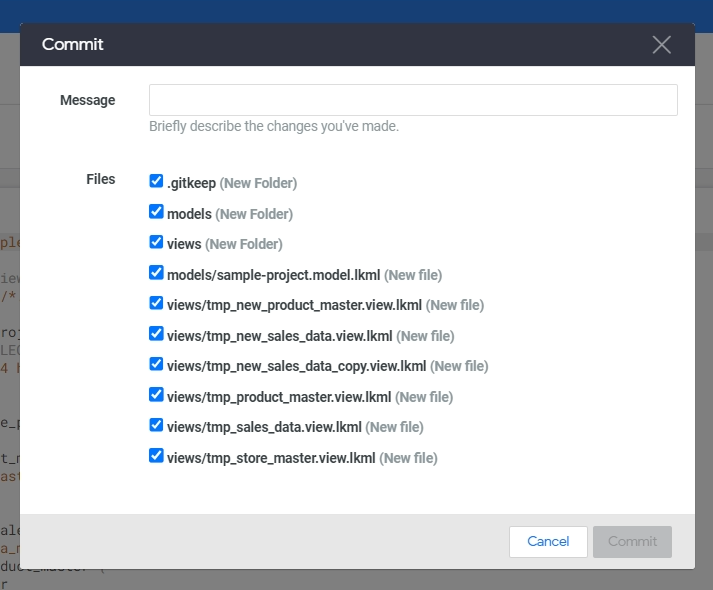
Task: Click the (New Folder) tag beside .gitkeep
Action: [258, 183]
